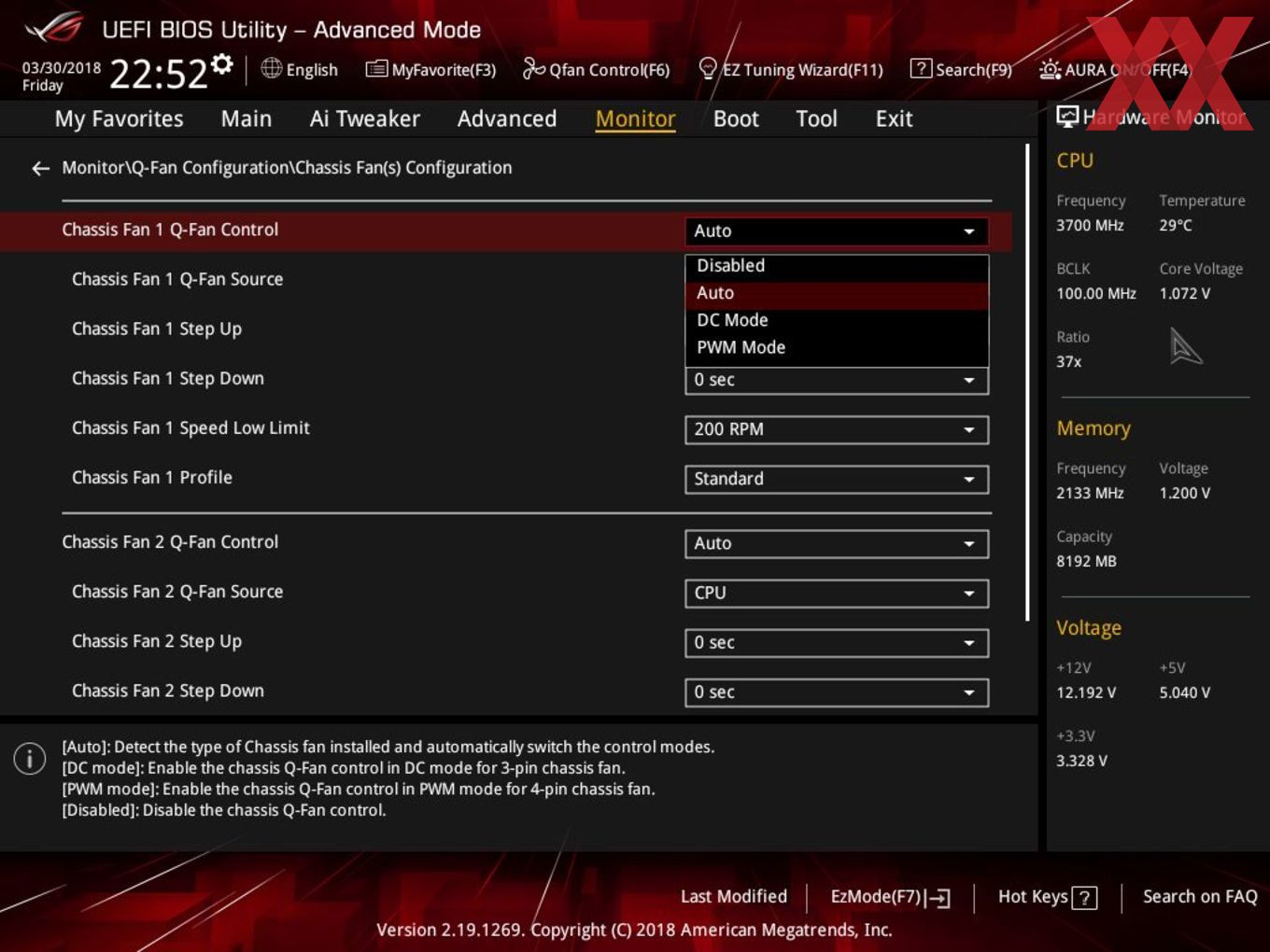Click +12V reading 12.192 V

tap(1086, 693)
